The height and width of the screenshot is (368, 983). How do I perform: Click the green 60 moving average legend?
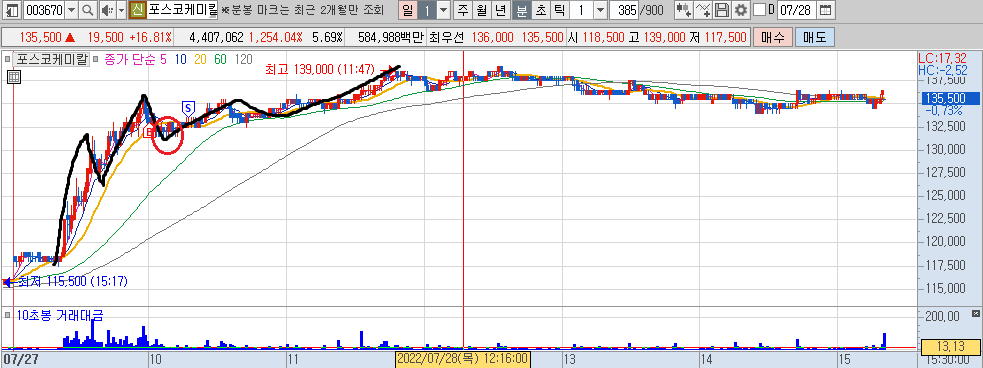pos(221,60)
